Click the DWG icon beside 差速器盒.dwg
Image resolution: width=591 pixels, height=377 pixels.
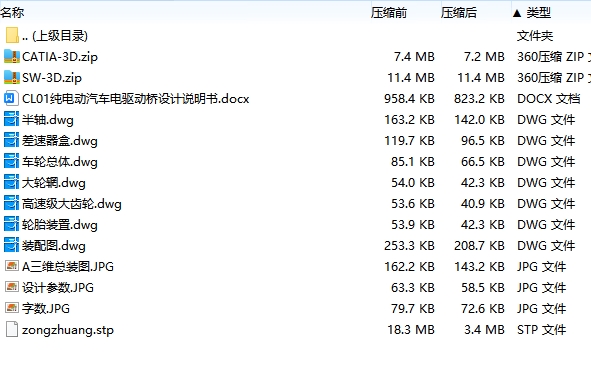point(11,141)
